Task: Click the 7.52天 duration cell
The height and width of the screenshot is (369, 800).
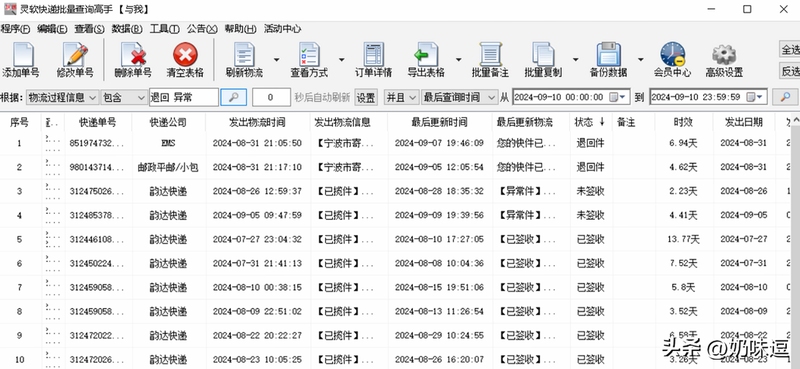Action: [683, 263]
